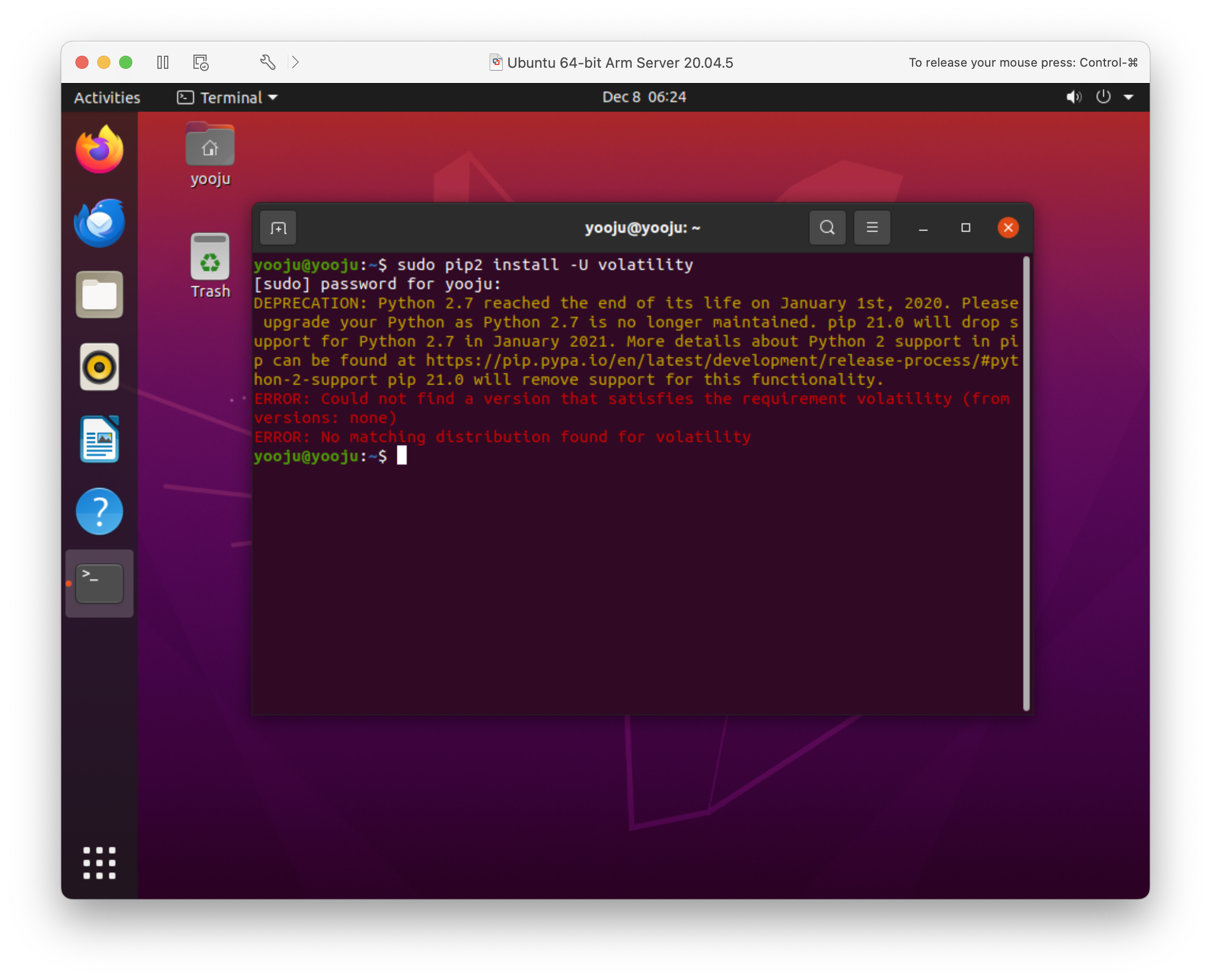The width and height of the screenshot is (1211, 980).
Task: Open Thunderbird mail from the dock
Action: point(99,222)
